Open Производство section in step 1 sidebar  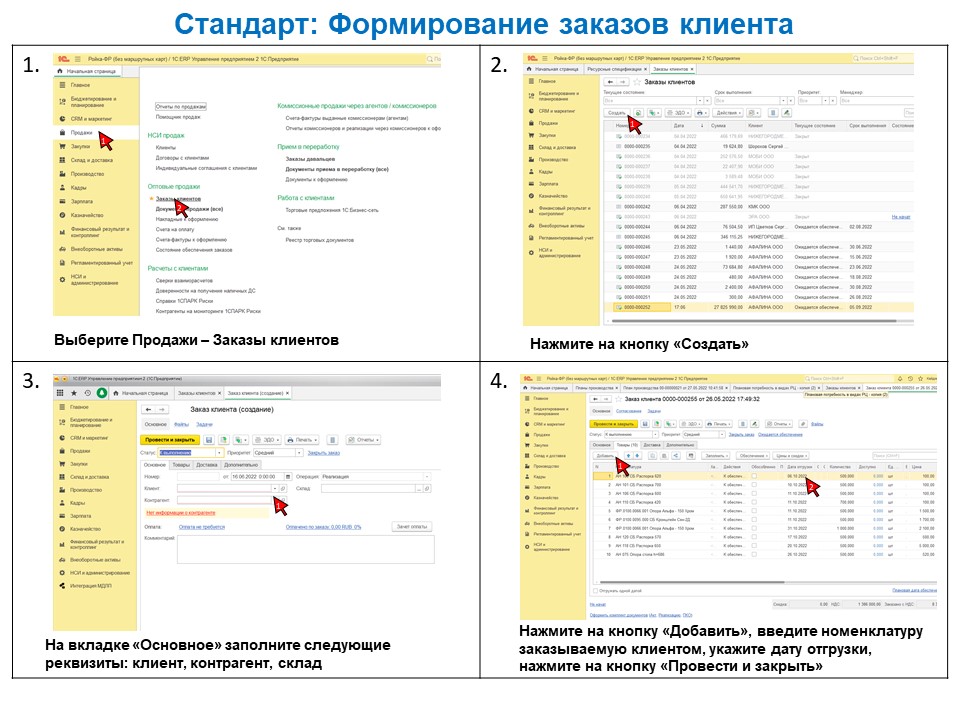click(x=87, y=174)
